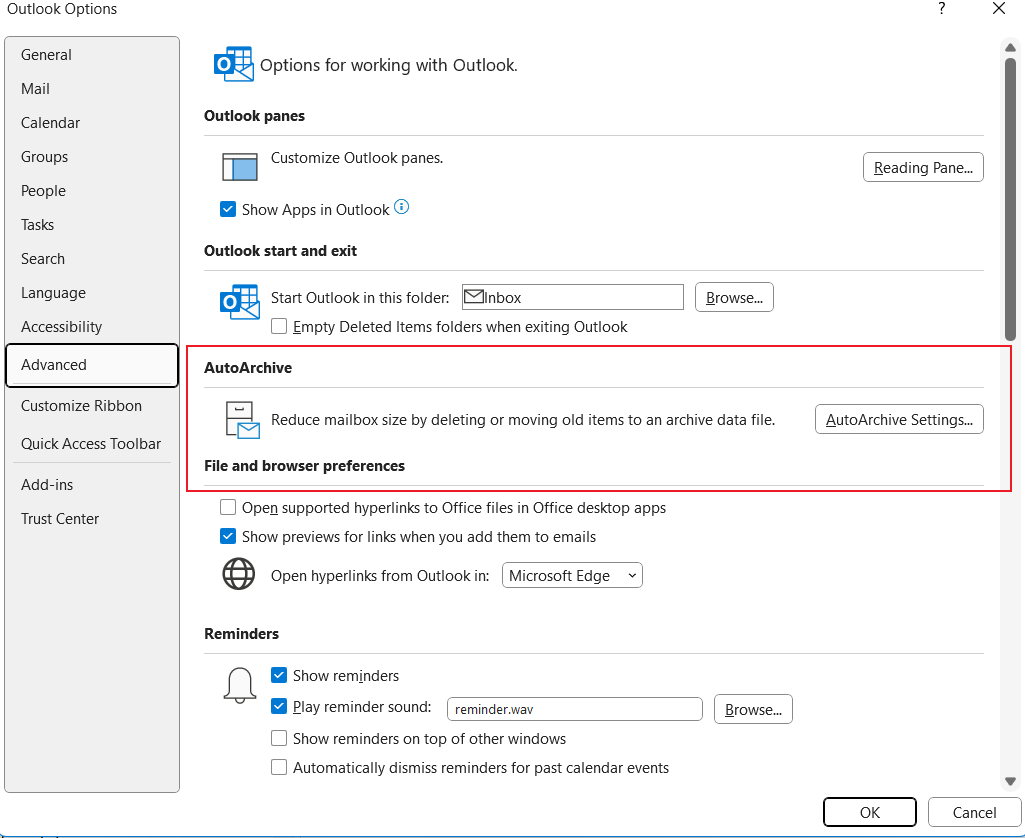This screenshot has height=838, width=1025.
Task: Click the Outlook panes customization icon
Action: tap(239, 166)
